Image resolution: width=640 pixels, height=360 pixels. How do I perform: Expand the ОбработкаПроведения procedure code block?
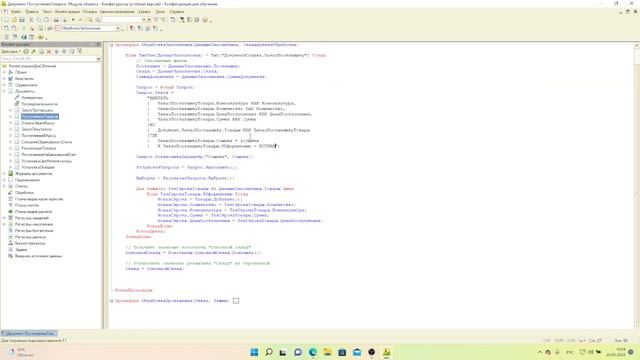111,301
